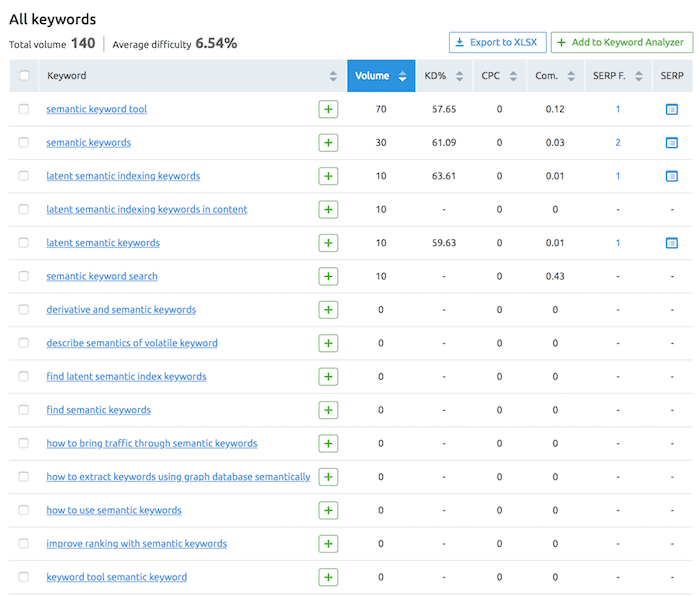The width and height of the screenshot is (700, 596).
Task: Check the box for 'semantic keyword search'
Action: point(24,276)
